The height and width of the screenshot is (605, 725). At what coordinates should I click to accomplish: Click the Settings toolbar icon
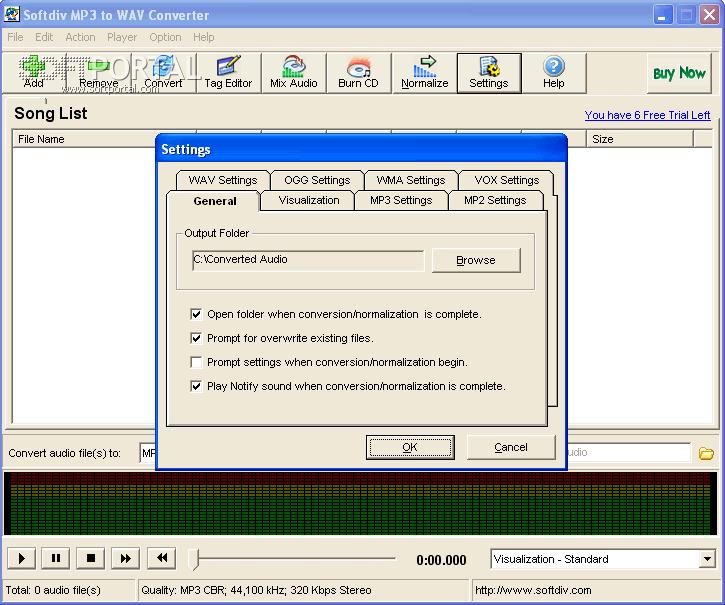pyautogui.click(x=489, y=73)
